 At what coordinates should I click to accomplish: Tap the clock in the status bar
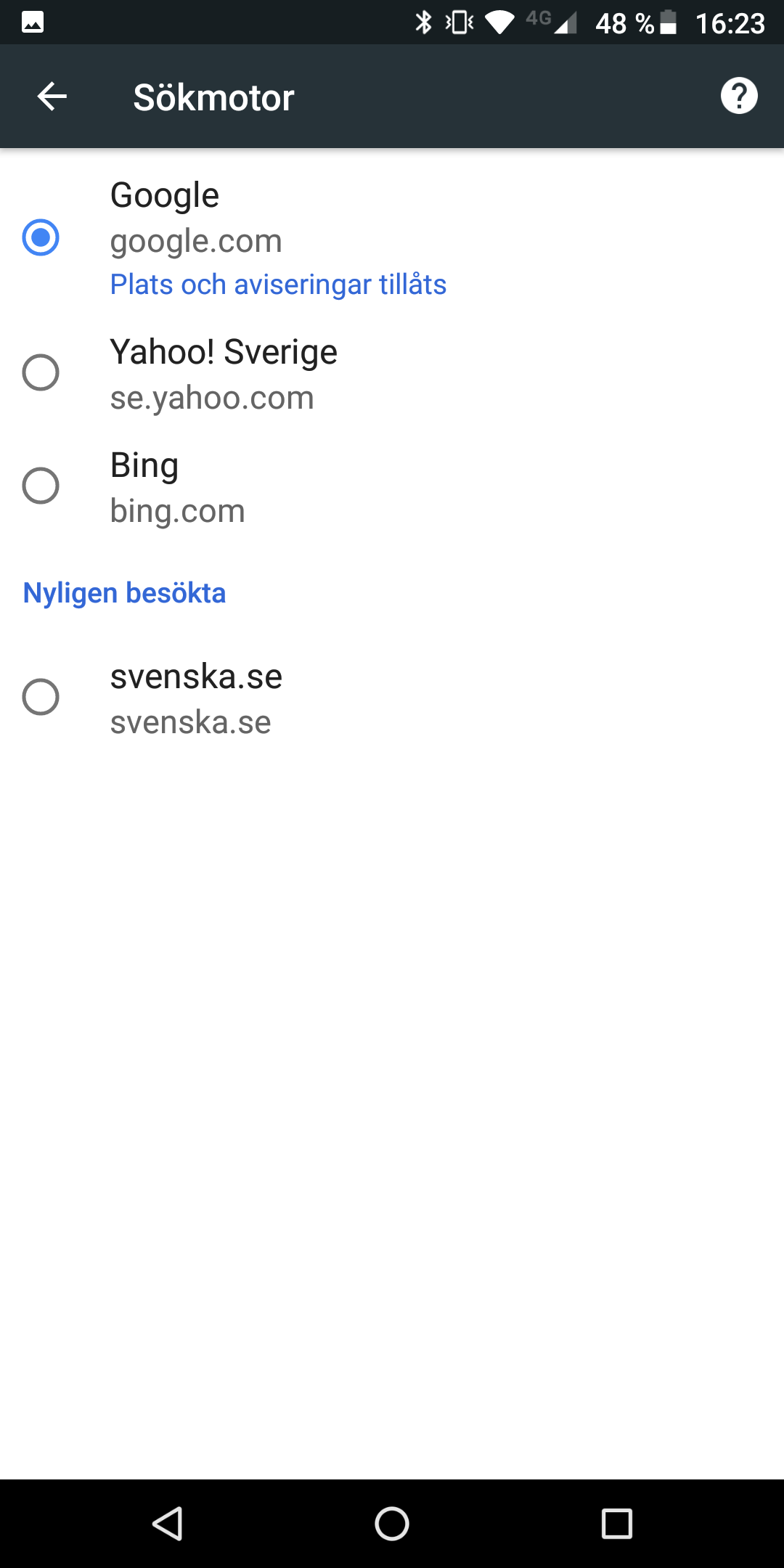click(x=730, y=23)
